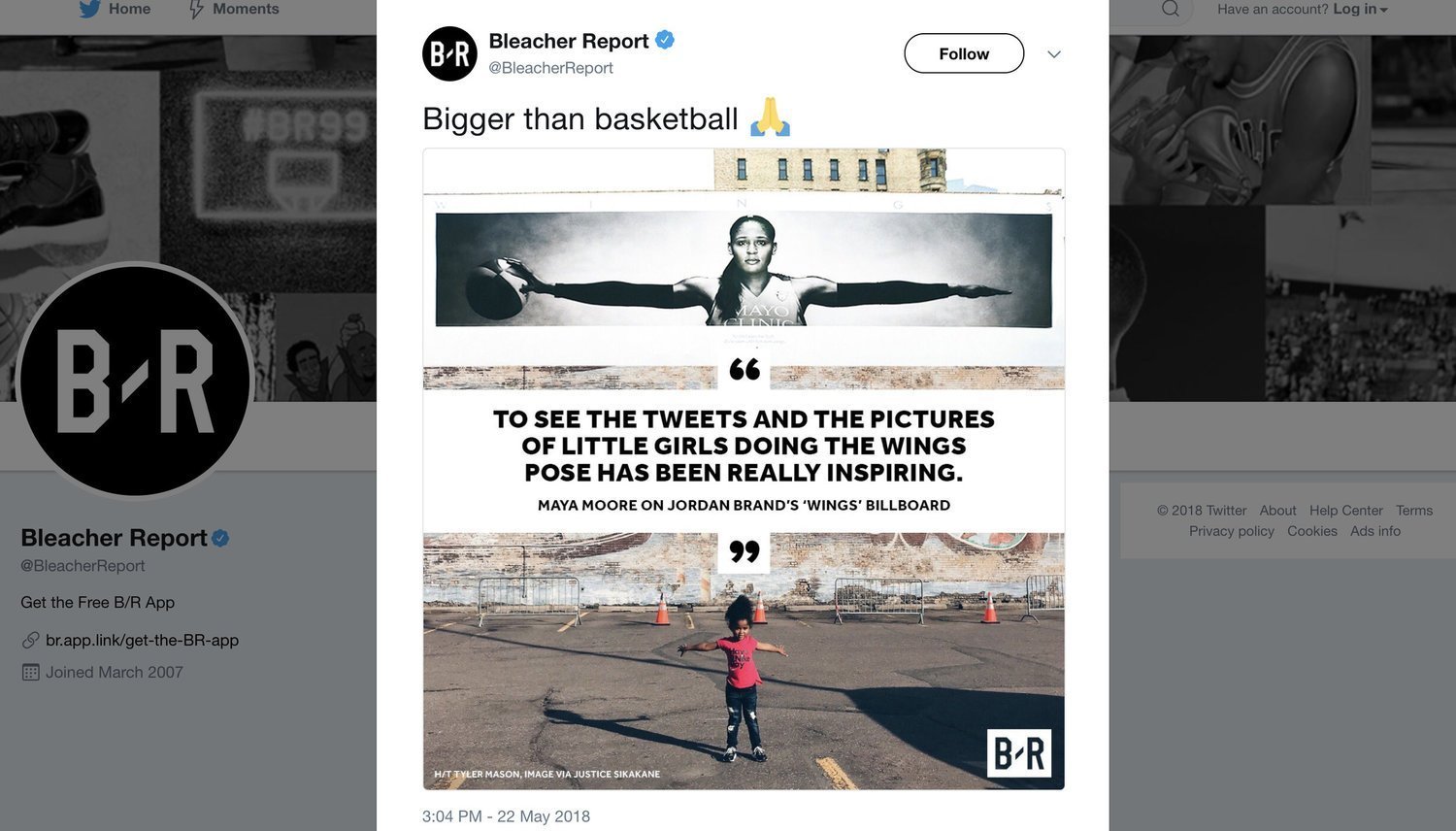Open the Maya Moore Wings tweet image
1456x831 pixels.
coord(744,469)
